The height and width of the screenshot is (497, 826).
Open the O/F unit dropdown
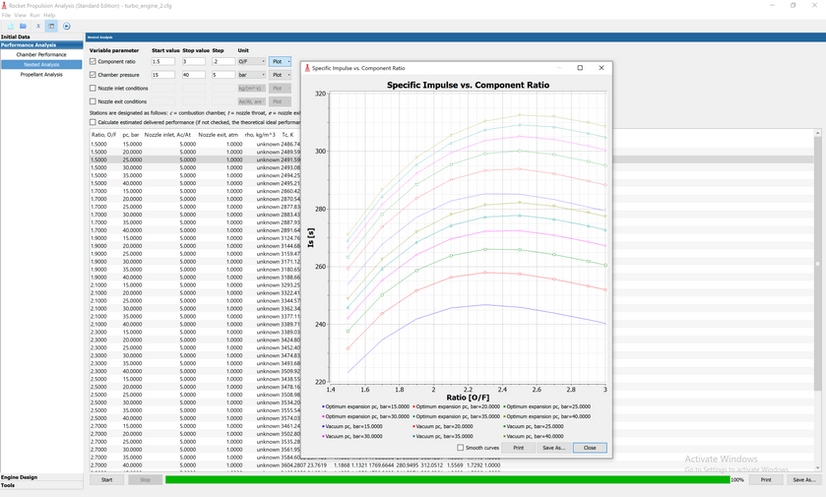coord(250,61)
